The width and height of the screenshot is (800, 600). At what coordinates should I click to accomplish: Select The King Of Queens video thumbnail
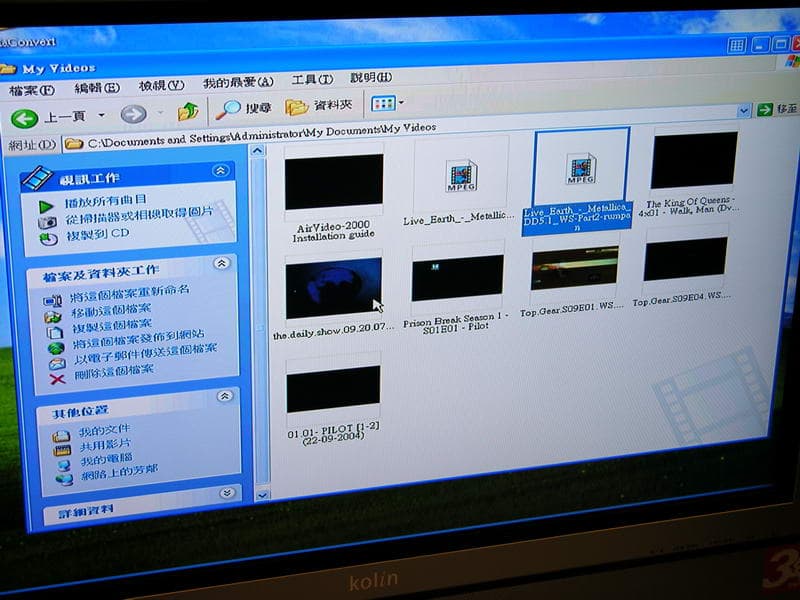(x=694, y=161)
